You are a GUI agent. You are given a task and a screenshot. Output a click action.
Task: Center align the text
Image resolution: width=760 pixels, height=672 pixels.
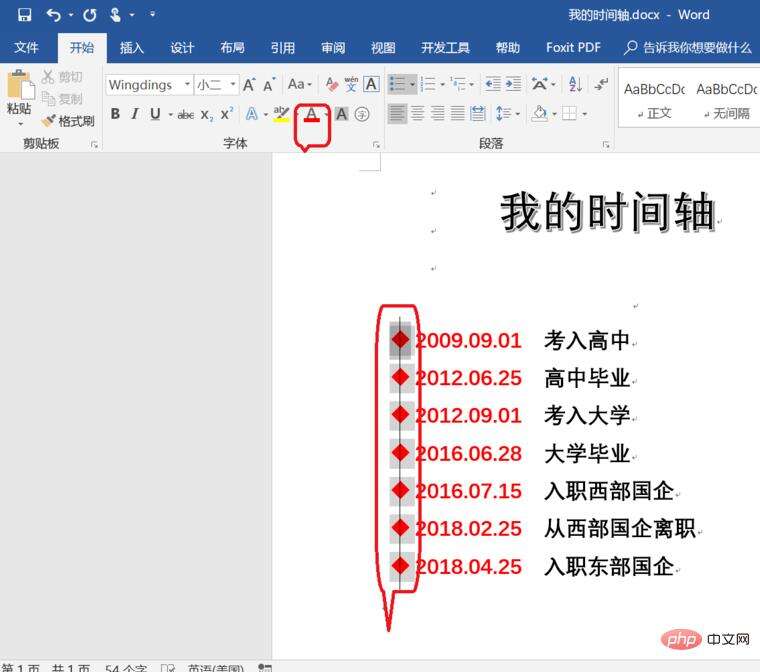coord(417,114)
